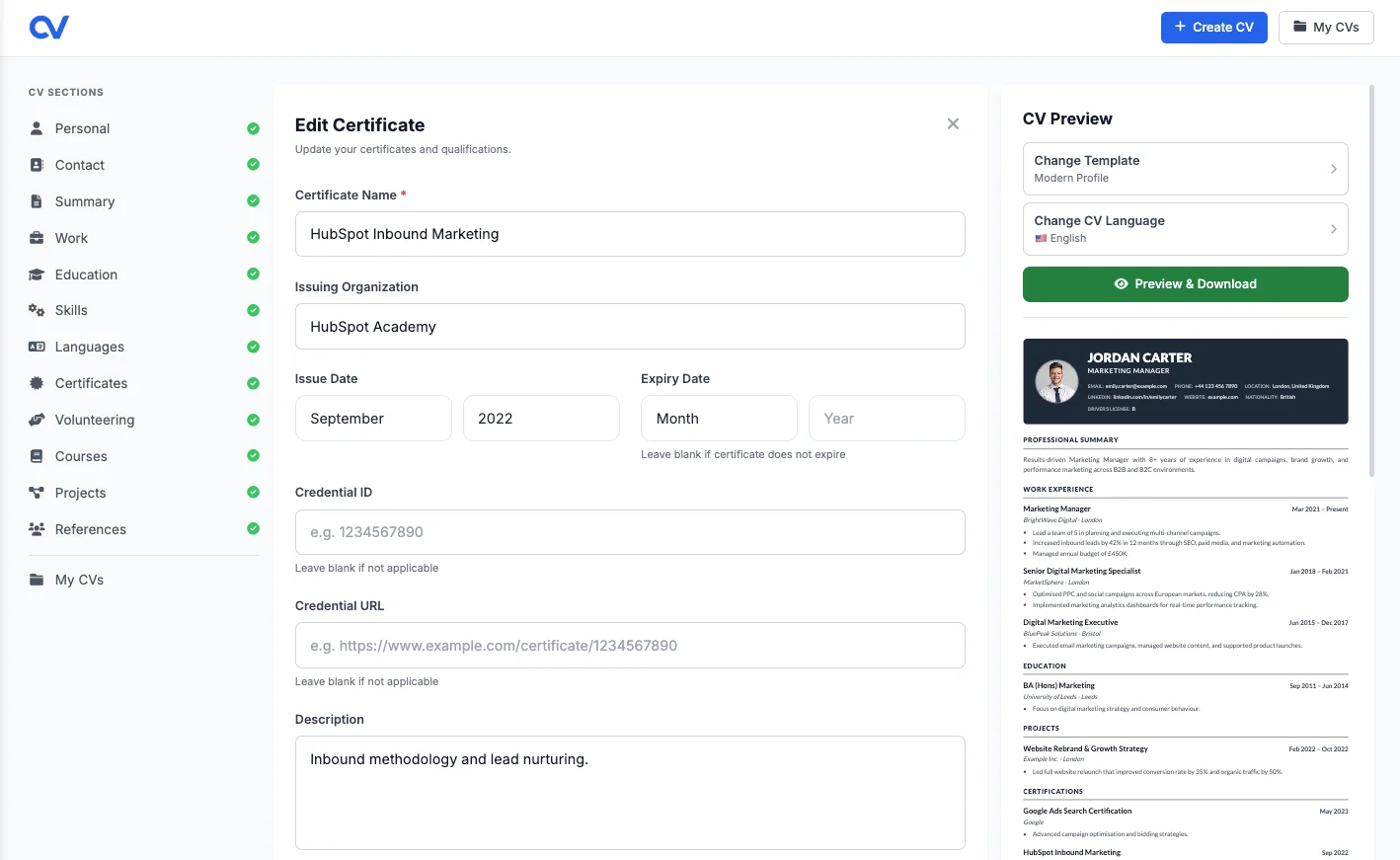Expand Change CV Language settings
The width and height of the screenshot is (1400, 860).
tap(1185, 228)
